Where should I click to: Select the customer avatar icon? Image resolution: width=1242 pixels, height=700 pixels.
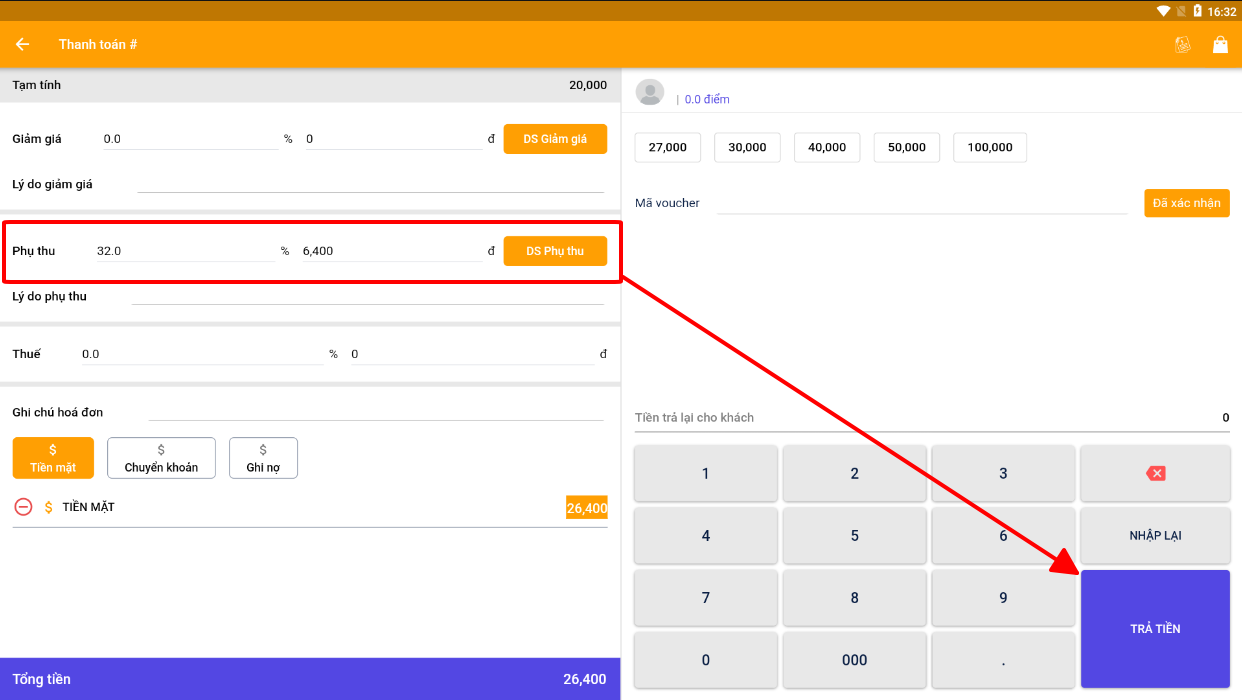coord(650,92)
